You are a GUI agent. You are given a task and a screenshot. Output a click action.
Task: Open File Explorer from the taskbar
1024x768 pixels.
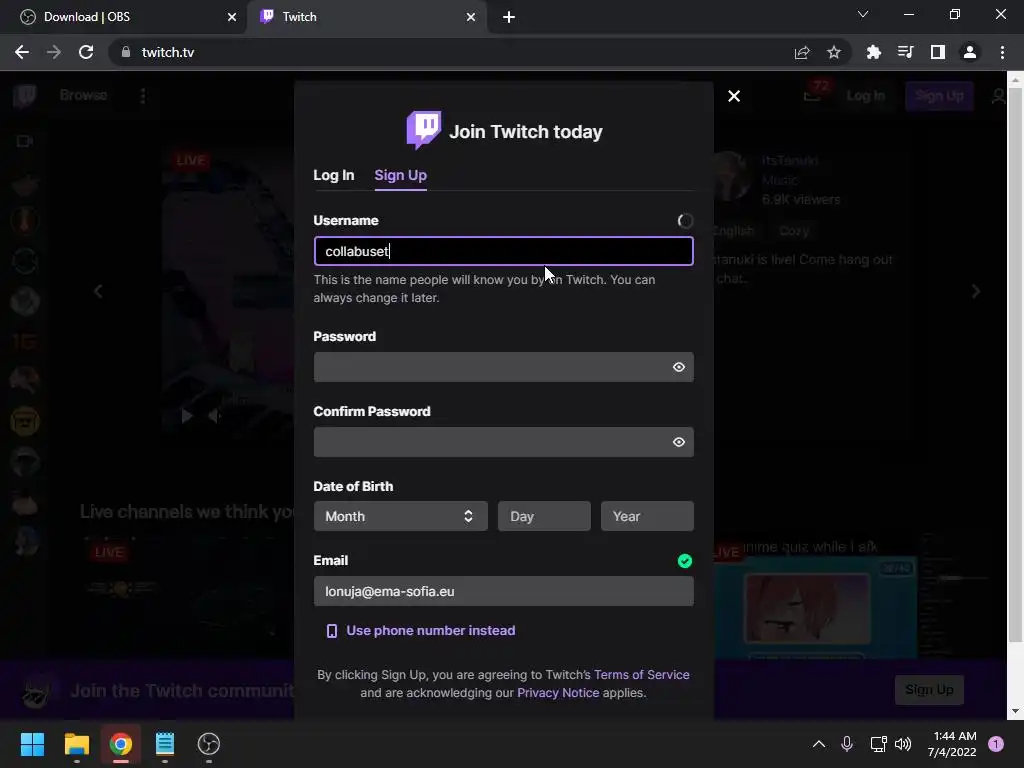[x=77, y=744]
